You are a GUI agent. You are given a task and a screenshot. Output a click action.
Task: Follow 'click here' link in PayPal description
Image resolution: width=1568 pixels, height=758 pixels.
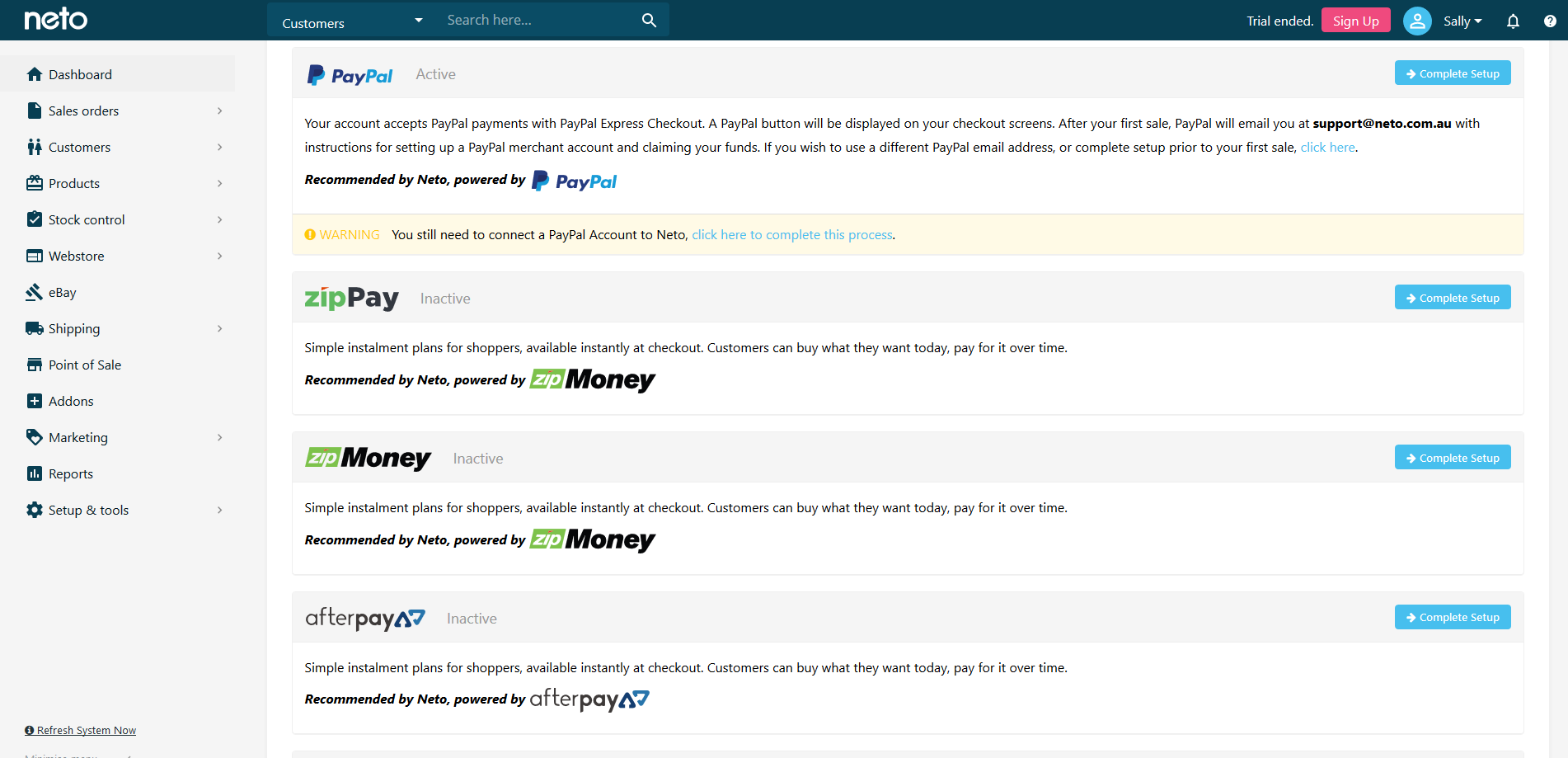tap(1327, 148)
